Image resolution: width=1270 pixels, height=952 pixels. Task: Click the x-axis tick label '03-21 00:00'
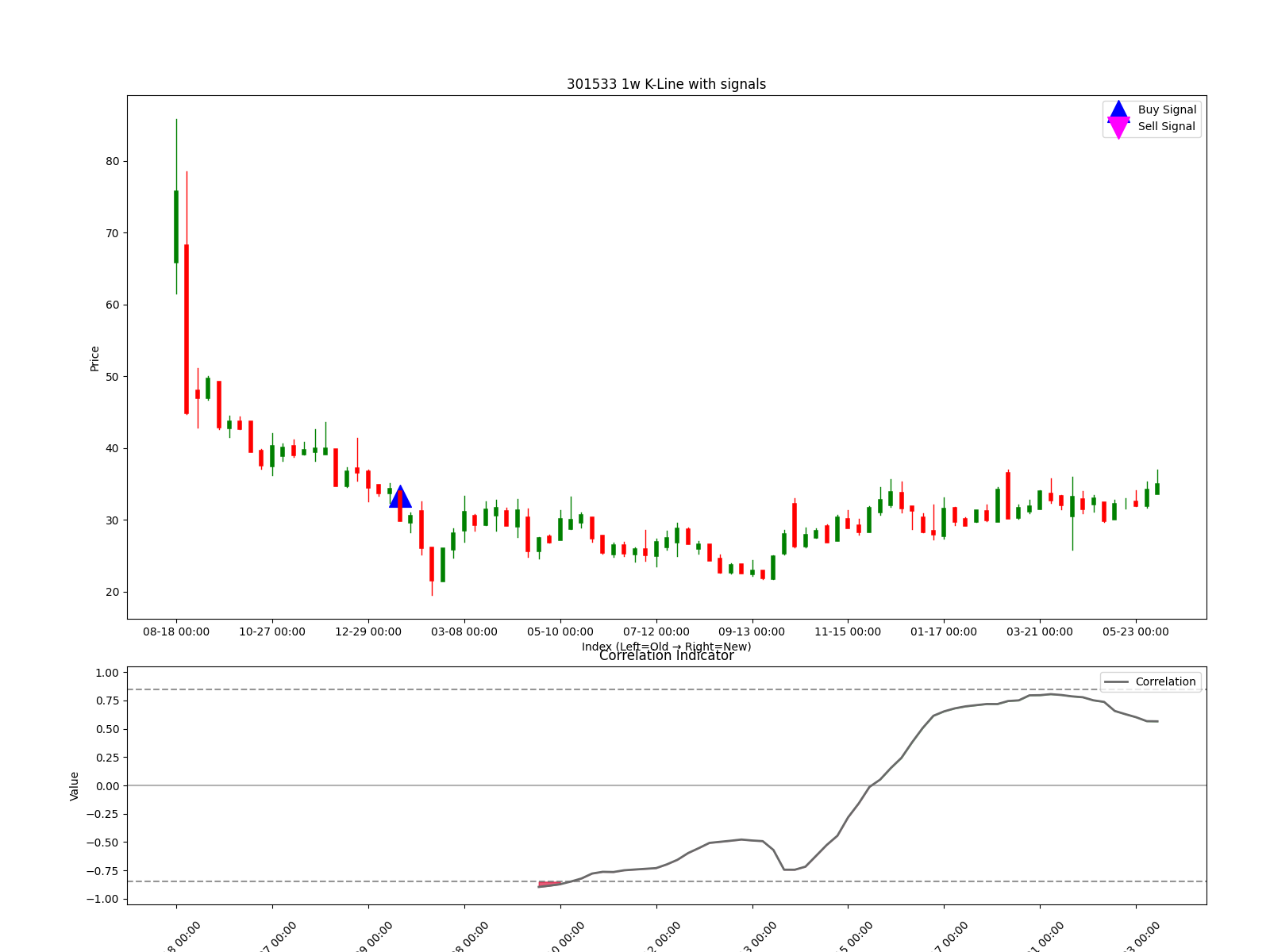coord(1040,631)
